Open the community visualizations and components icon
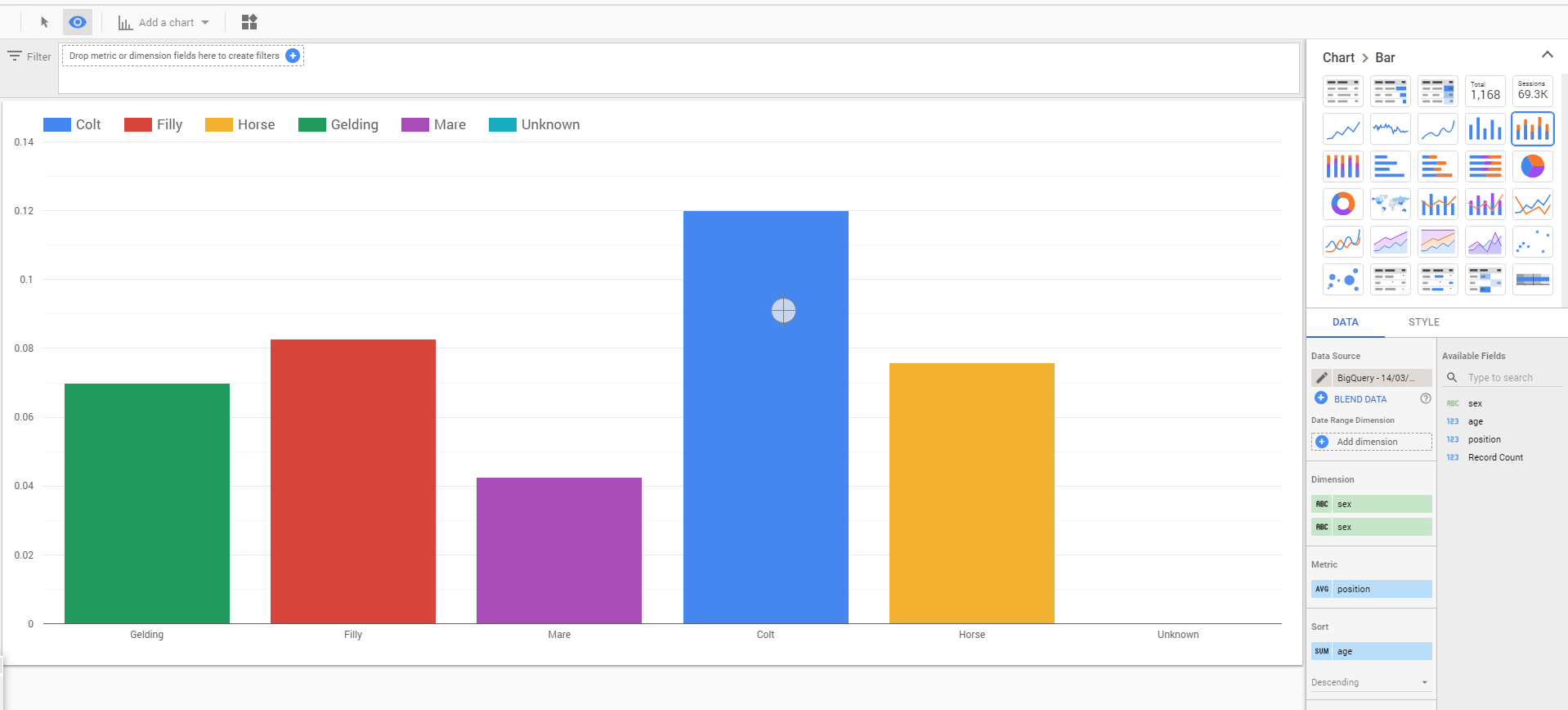This screenshot has height=710, width=1568. 249,22
